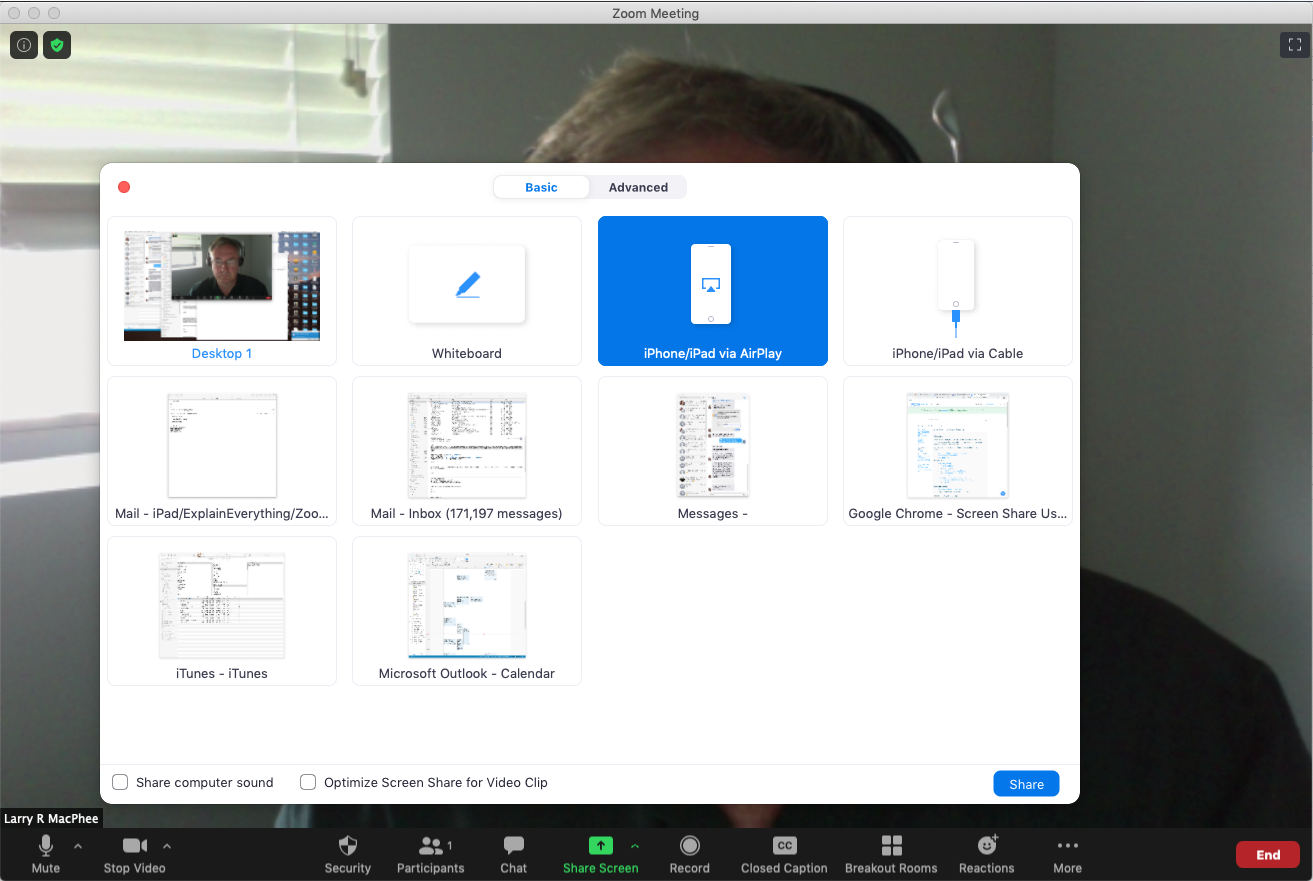
Task: Switch to the Basic tab
Action: pos(541,187)
